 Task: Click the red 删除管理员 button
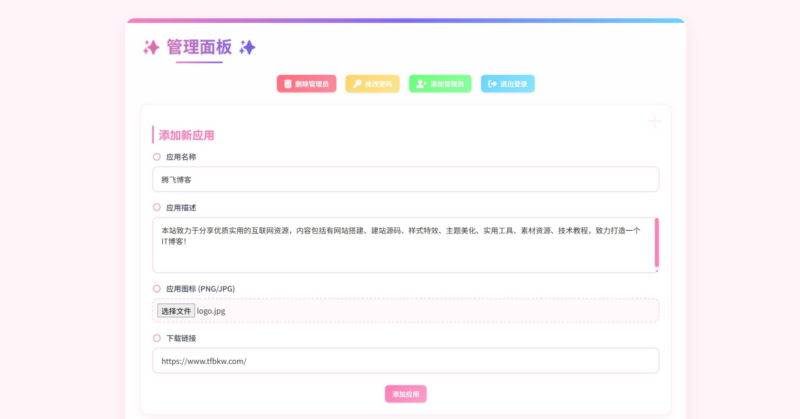pyautogui.click(x=306, y=84)
